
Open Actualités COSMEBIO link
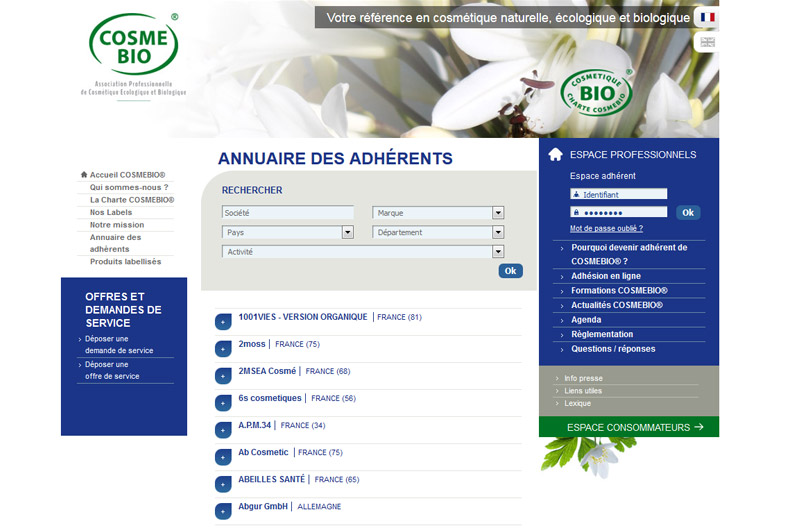click(617, 305)
